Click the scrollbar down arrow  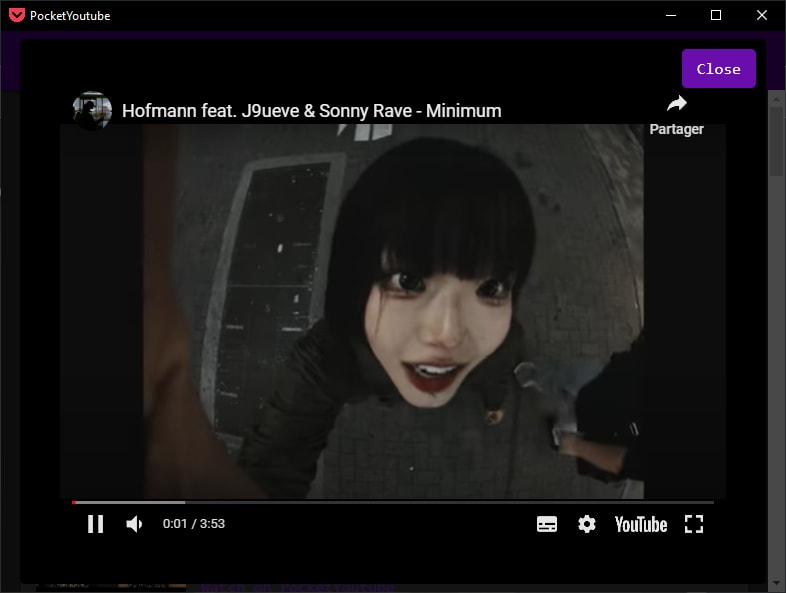point(776,583)
